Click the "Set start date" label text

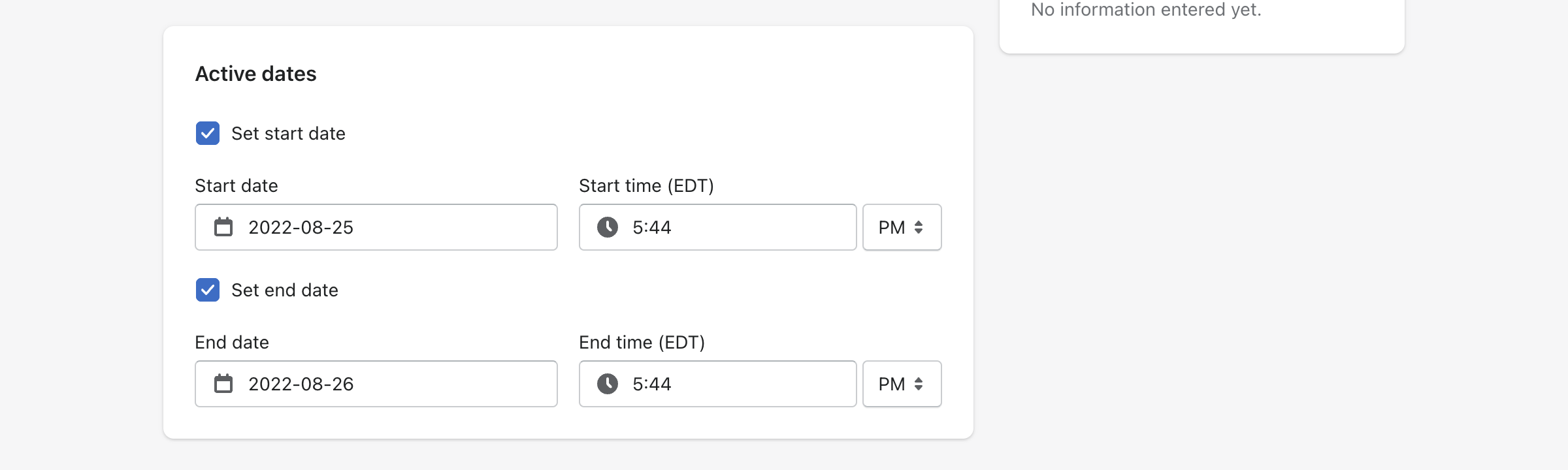(x=288, y=133)
